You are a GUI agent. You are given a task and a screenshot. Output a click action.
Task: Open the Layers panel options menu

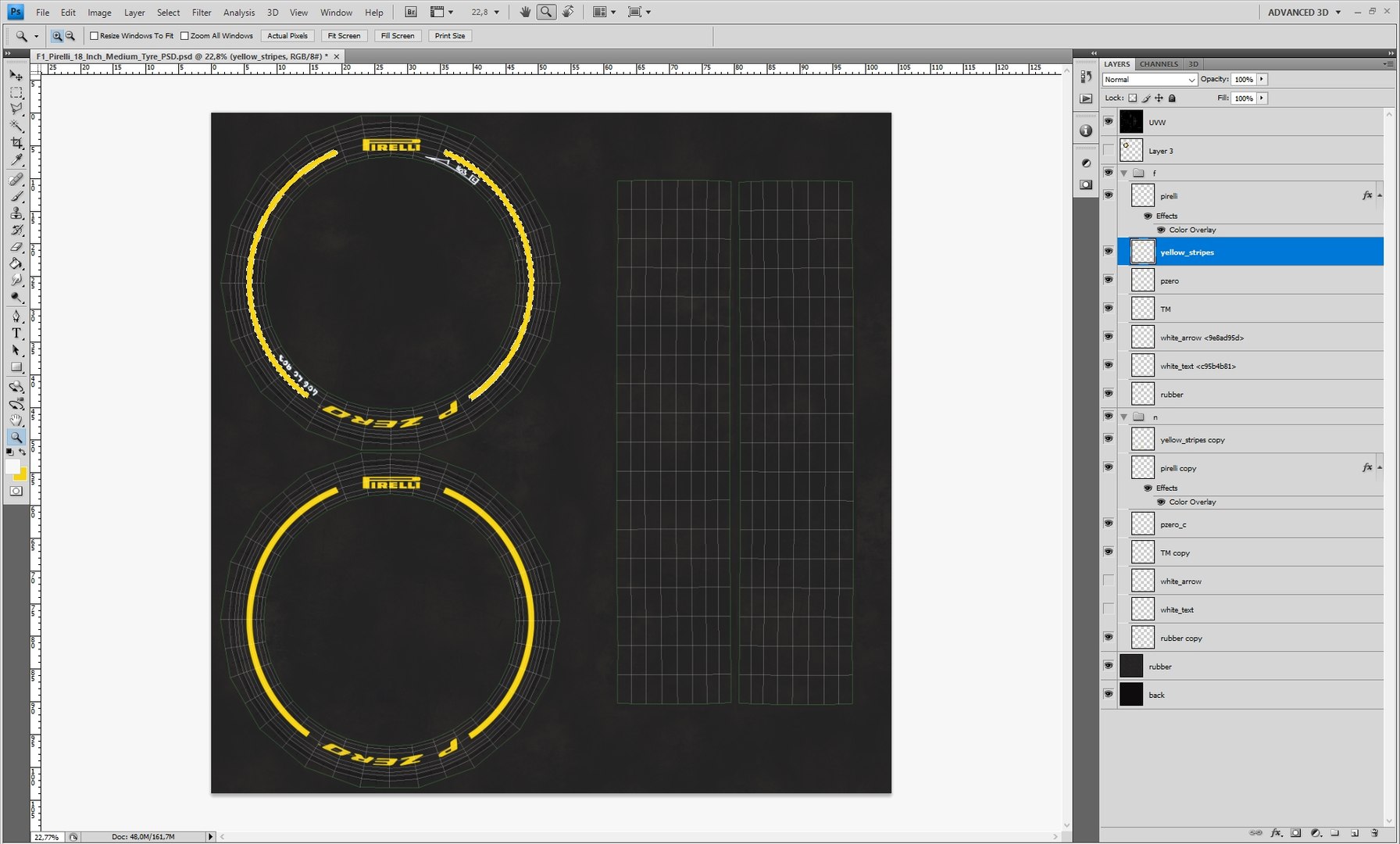point(1387,64)
